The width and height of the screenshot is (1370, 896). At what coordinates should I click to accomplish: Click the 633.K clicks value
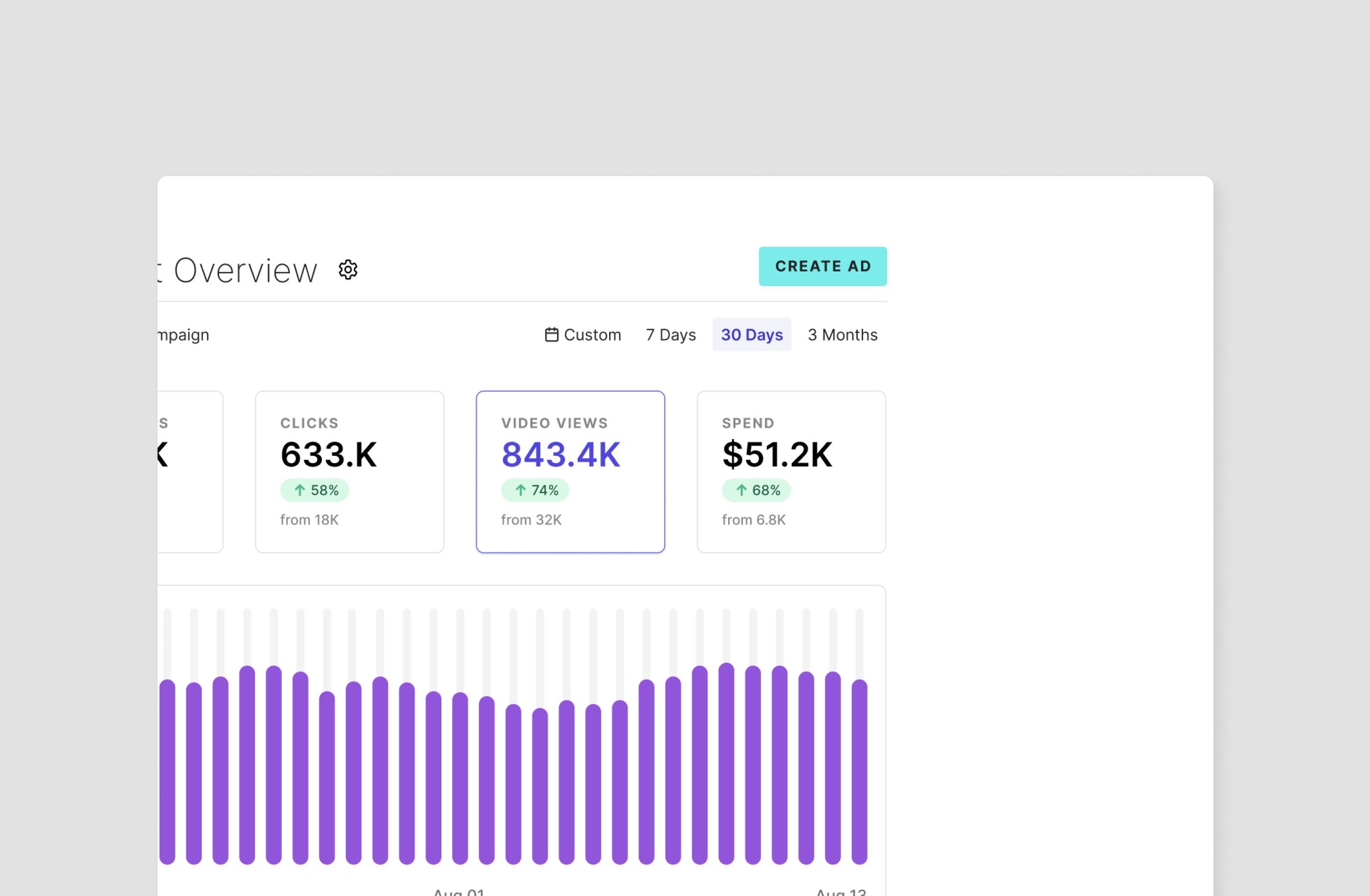coord(328,454)
